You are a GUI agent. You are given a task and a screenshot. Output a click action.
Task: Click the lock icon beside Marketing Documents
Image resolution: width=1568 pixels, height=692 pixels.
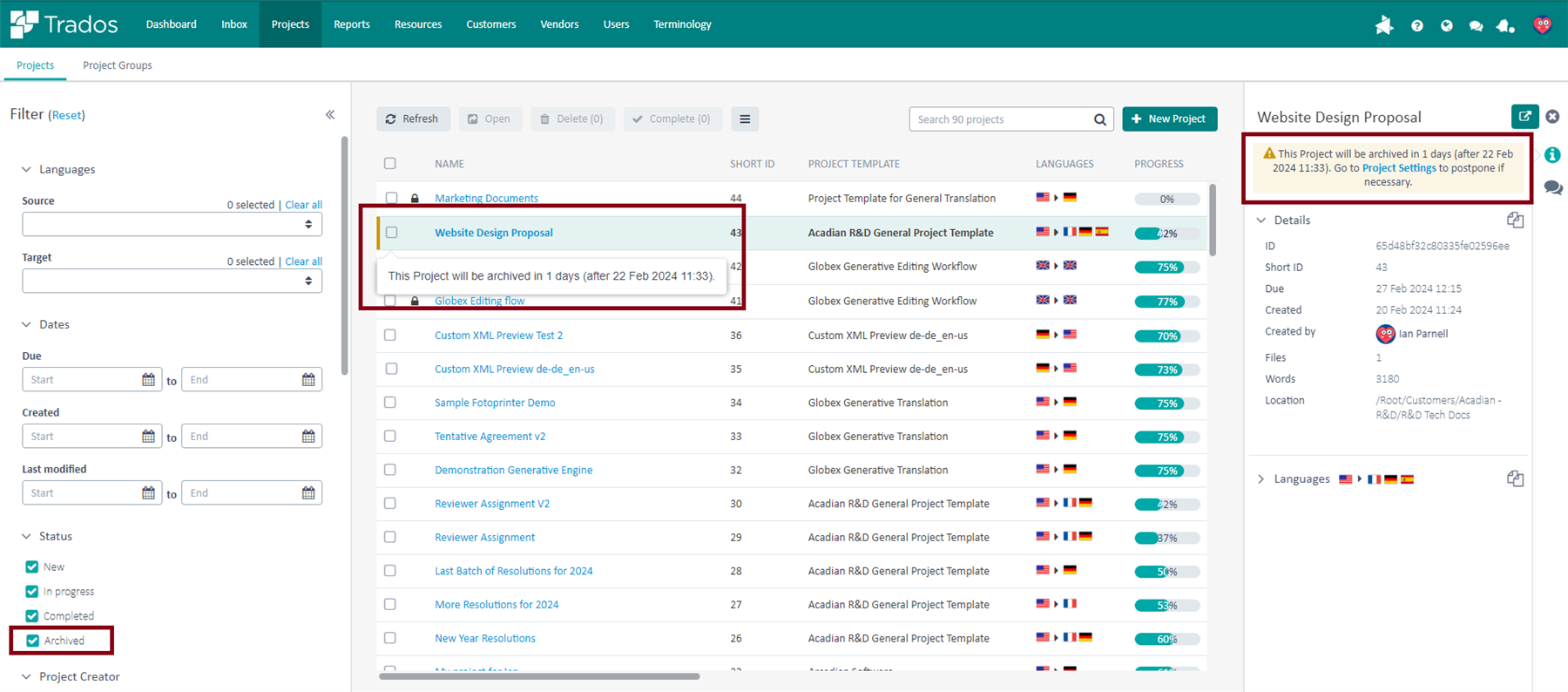tap(415, 199)
